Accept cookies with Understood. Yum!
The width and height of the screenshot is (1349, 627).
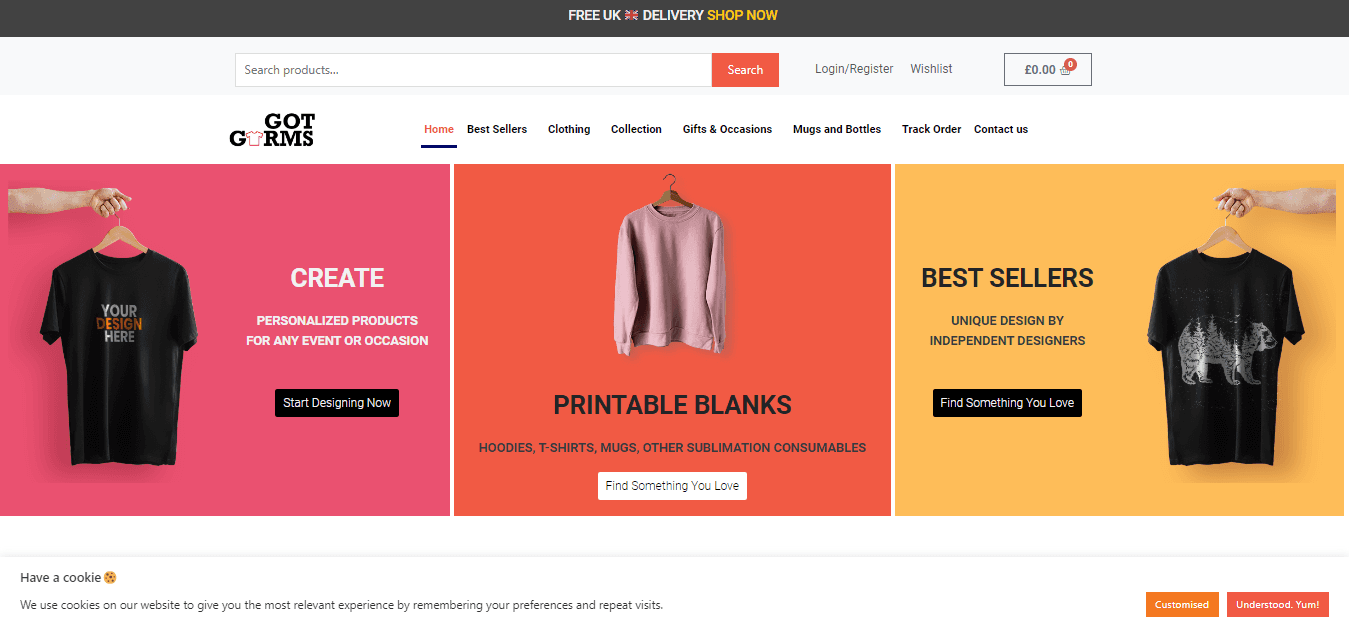[1277, 604]
